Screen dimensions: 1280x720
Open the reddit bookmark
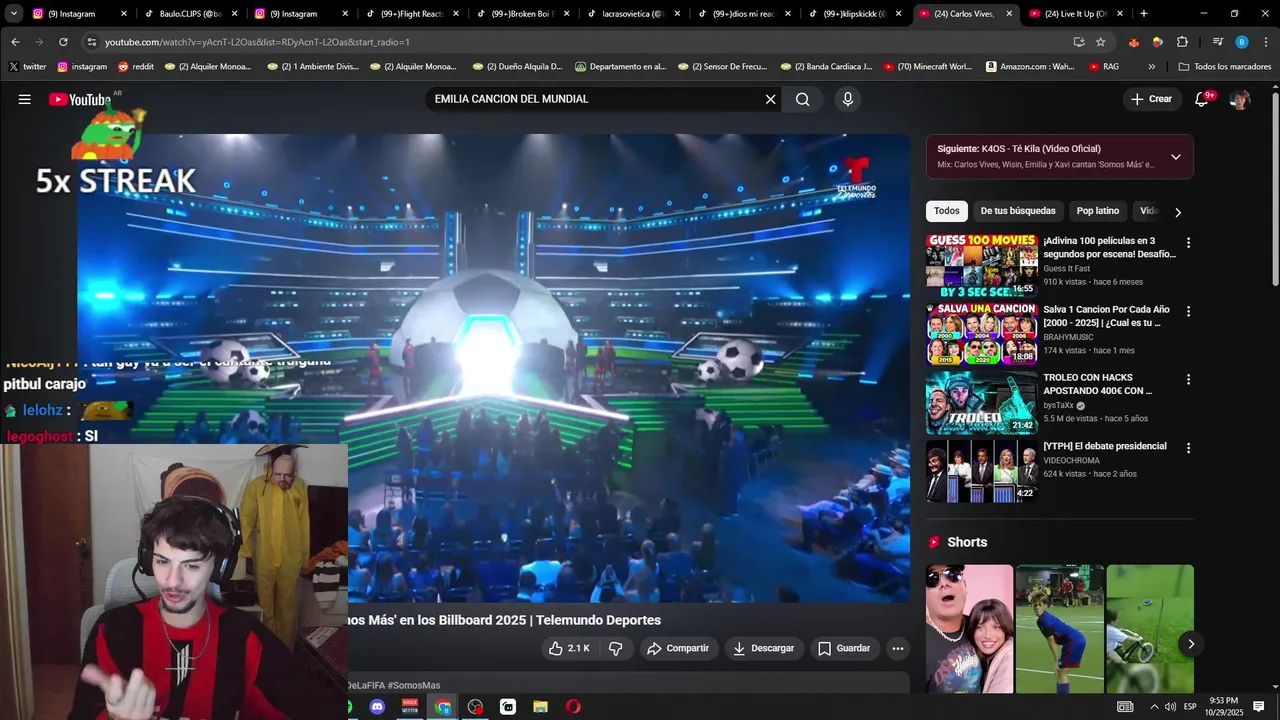coord(136,67)
